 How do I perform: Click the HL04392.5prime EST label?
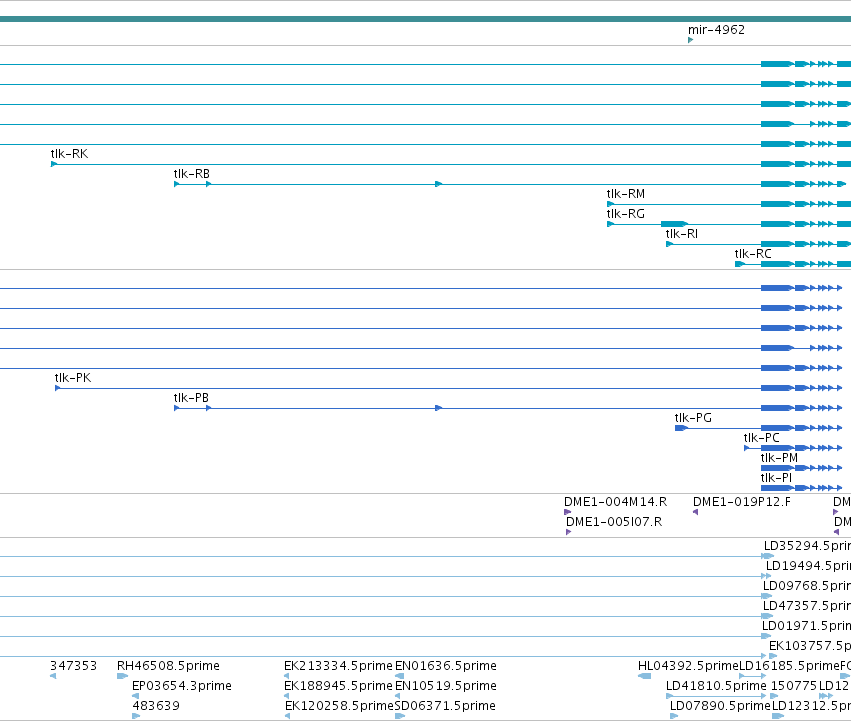(x=688, y=666)
